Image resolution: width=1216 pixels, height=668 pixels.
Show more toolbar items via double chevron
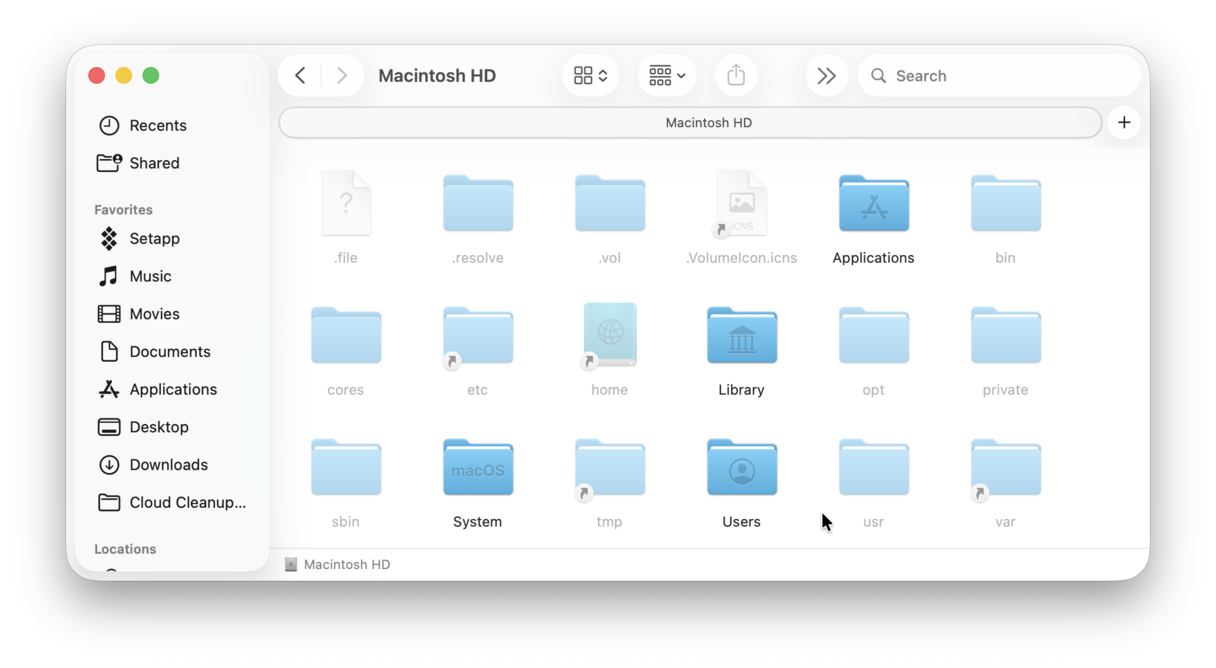coord(826,76)
